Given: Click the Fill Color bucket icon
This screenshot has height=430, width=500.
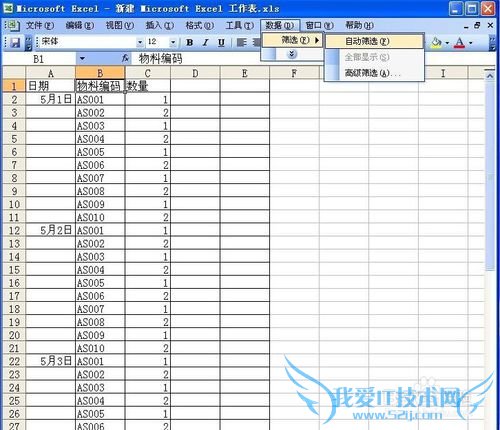Looking at the screenshot, I should coord(436,42).
